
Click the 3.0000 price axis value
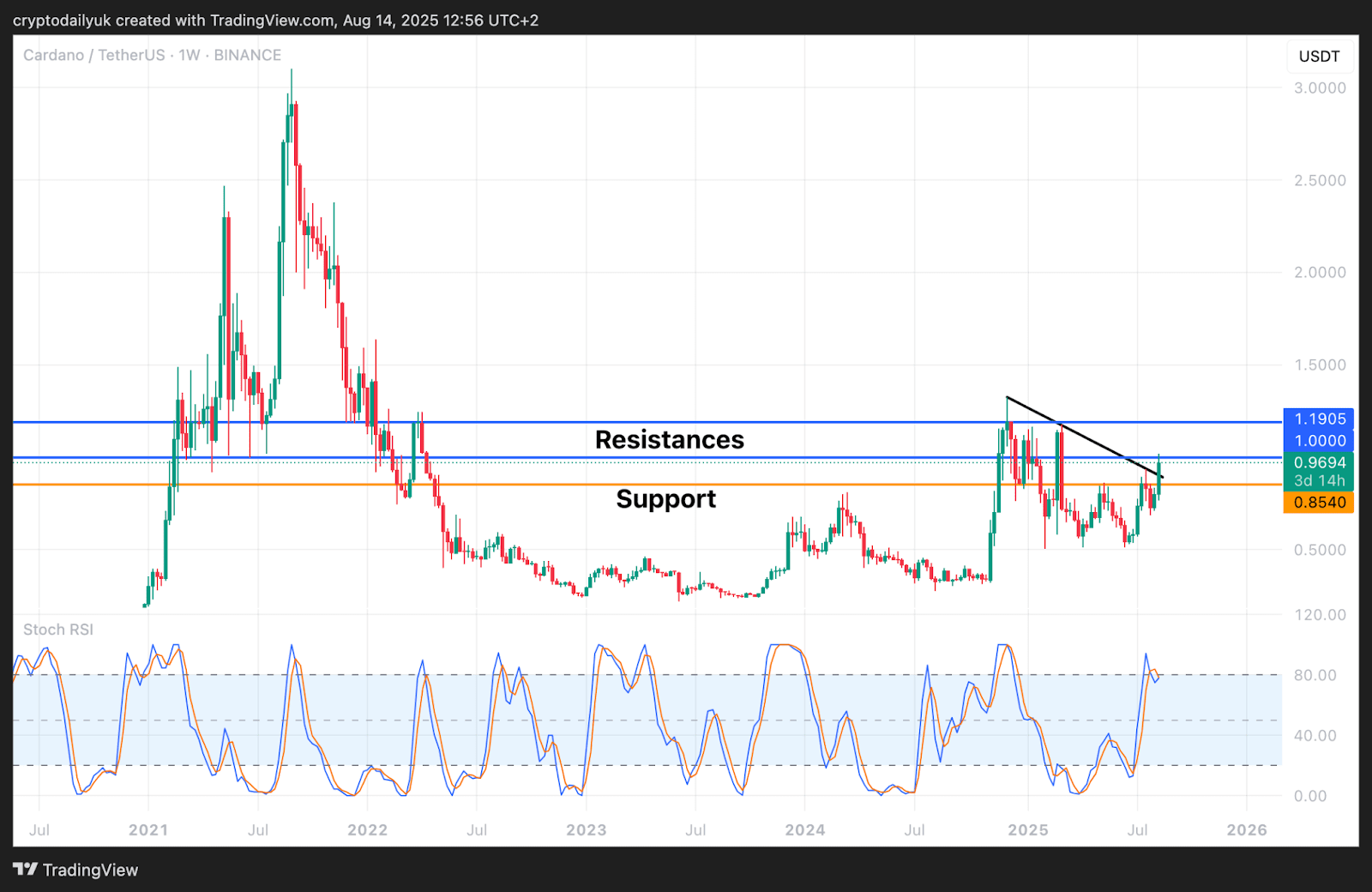tap(1320, 87)
